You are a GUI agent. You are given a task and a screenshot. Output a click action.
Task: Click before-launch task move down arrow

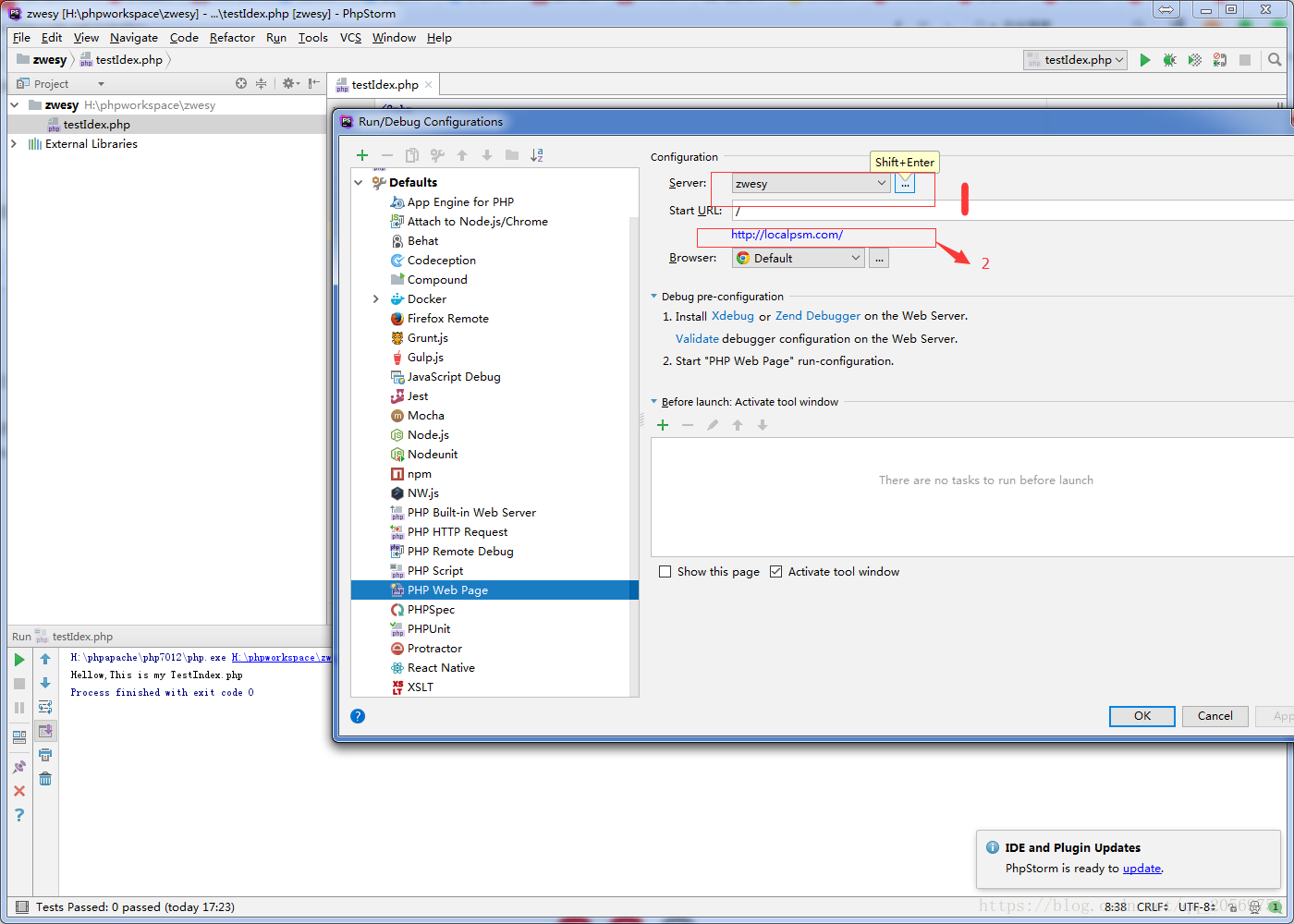pos(763,425)
